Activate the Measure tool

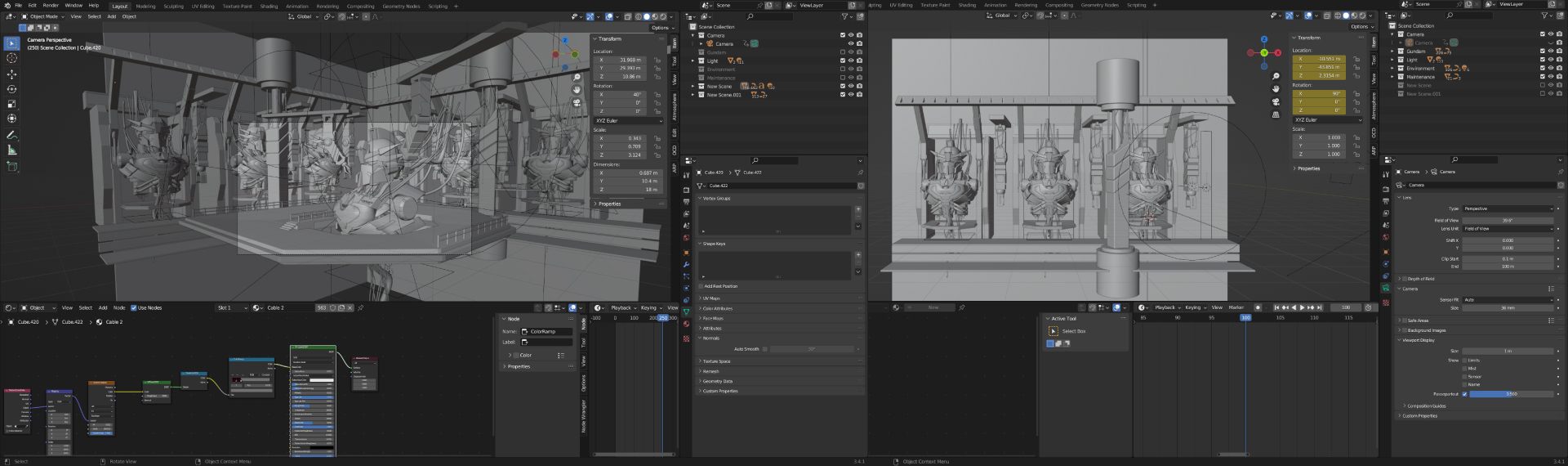pos(11,150)
